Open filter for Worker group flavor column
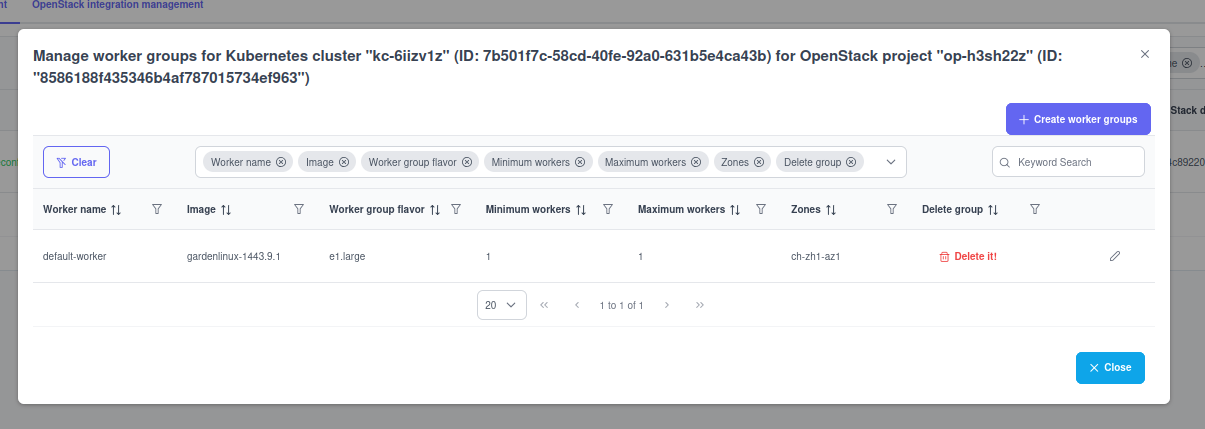Image resolution: width=1205 pixels, height=429 pixels. [456, 209]
